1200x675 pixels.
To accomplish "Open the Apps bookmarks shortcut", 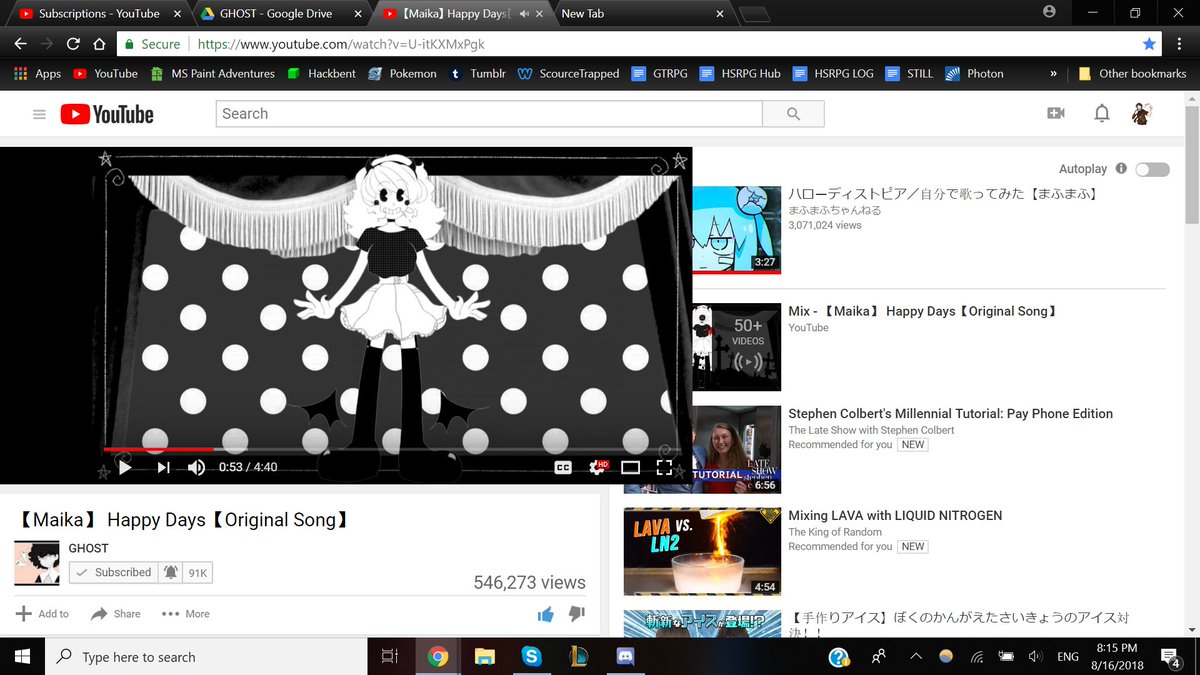I will pos(37,73).
